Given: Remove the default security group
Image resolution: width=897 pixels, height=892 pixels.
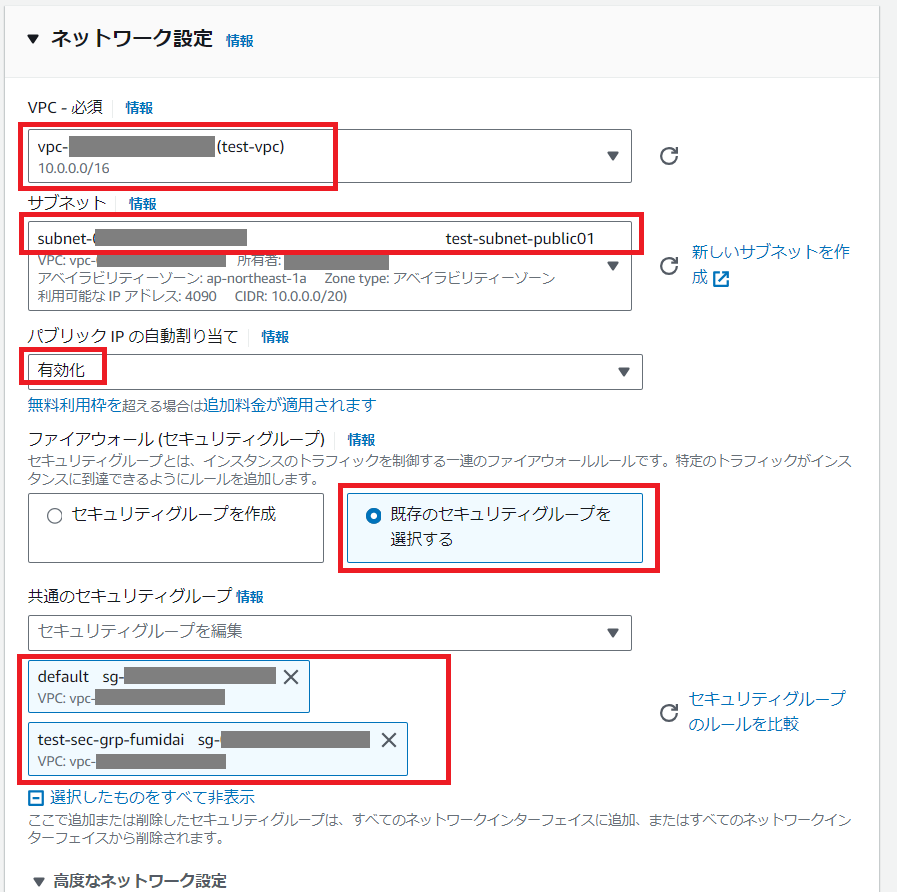Looking at the screenshot, I should [x=291, y=677].
